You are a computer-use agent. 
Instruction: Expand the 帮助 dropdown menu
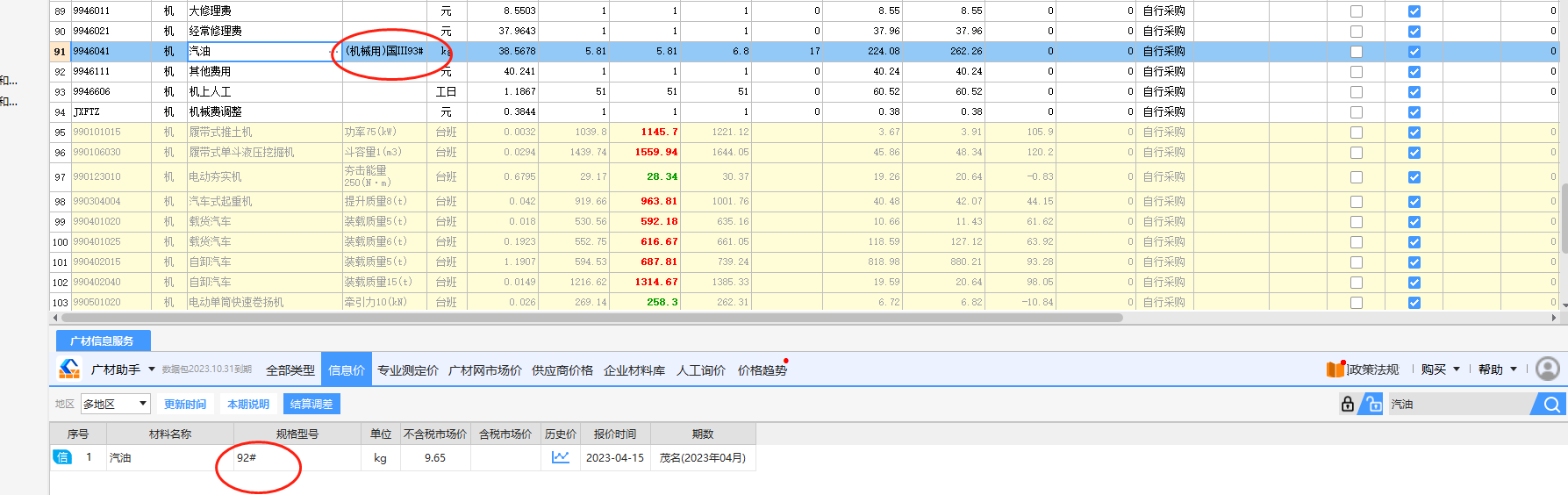point(1497,369)
